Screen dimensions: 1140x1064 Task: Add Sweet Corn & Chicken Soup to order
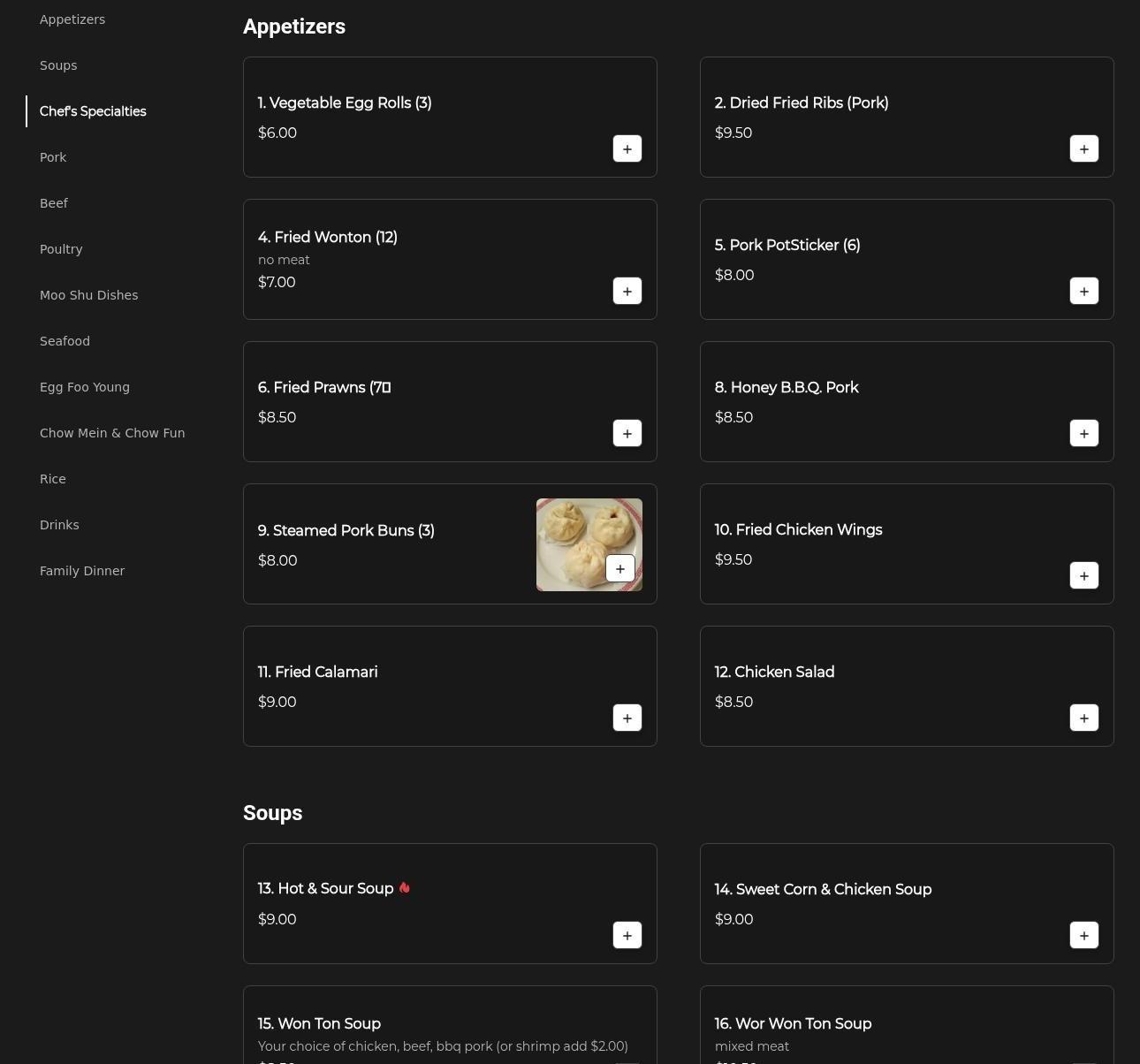(x=1084, y=935)
